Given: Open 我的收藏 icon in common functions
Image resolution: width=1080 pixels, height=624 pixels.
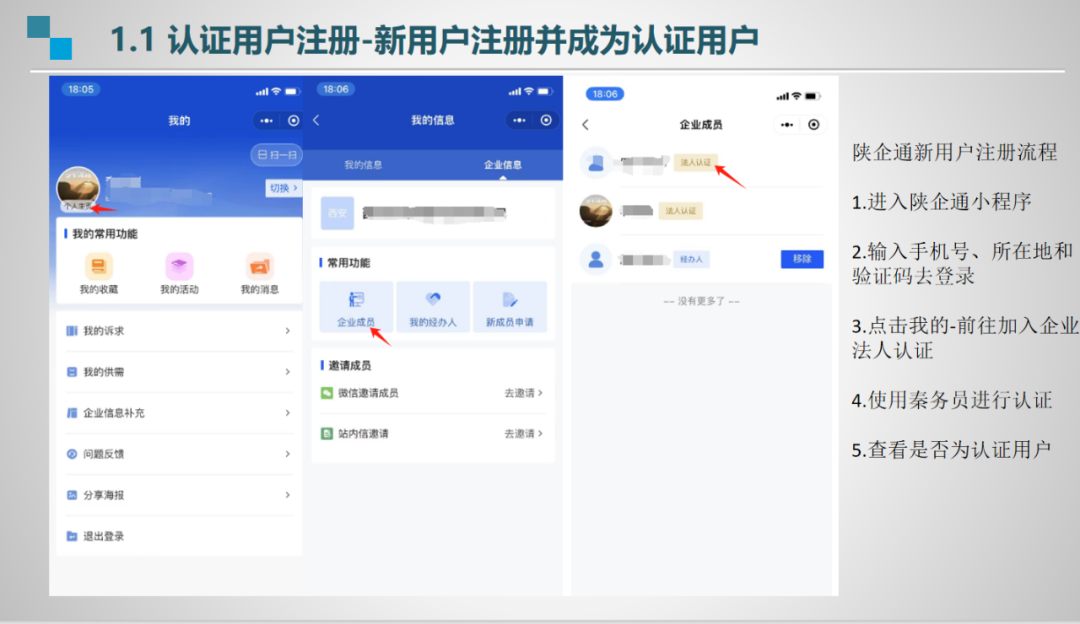Looking at the screenshot, I should click(98, 267).
